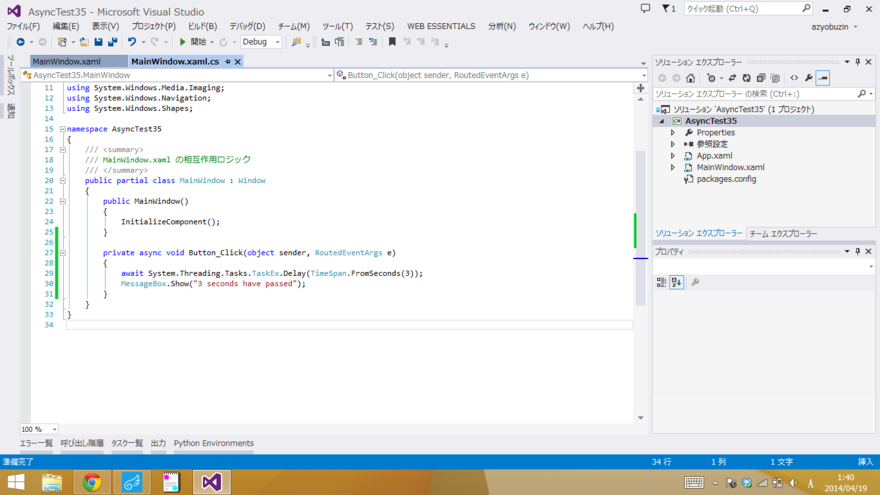The height and width of the screenshot is (495, 880).
Task: Open the on-screen keyboard tray icon
Action: click(x=694, y=482)
